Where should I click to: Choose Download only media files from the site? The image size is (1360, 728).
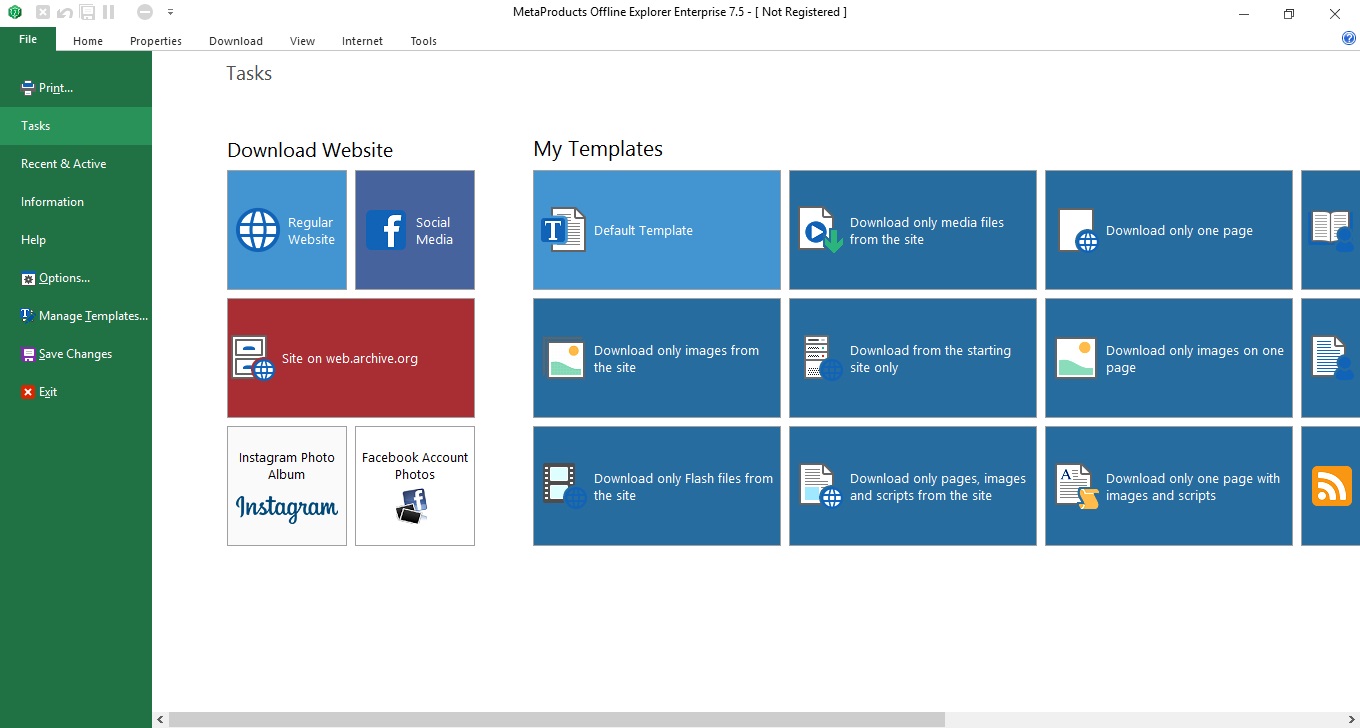(x=913, y=230)
